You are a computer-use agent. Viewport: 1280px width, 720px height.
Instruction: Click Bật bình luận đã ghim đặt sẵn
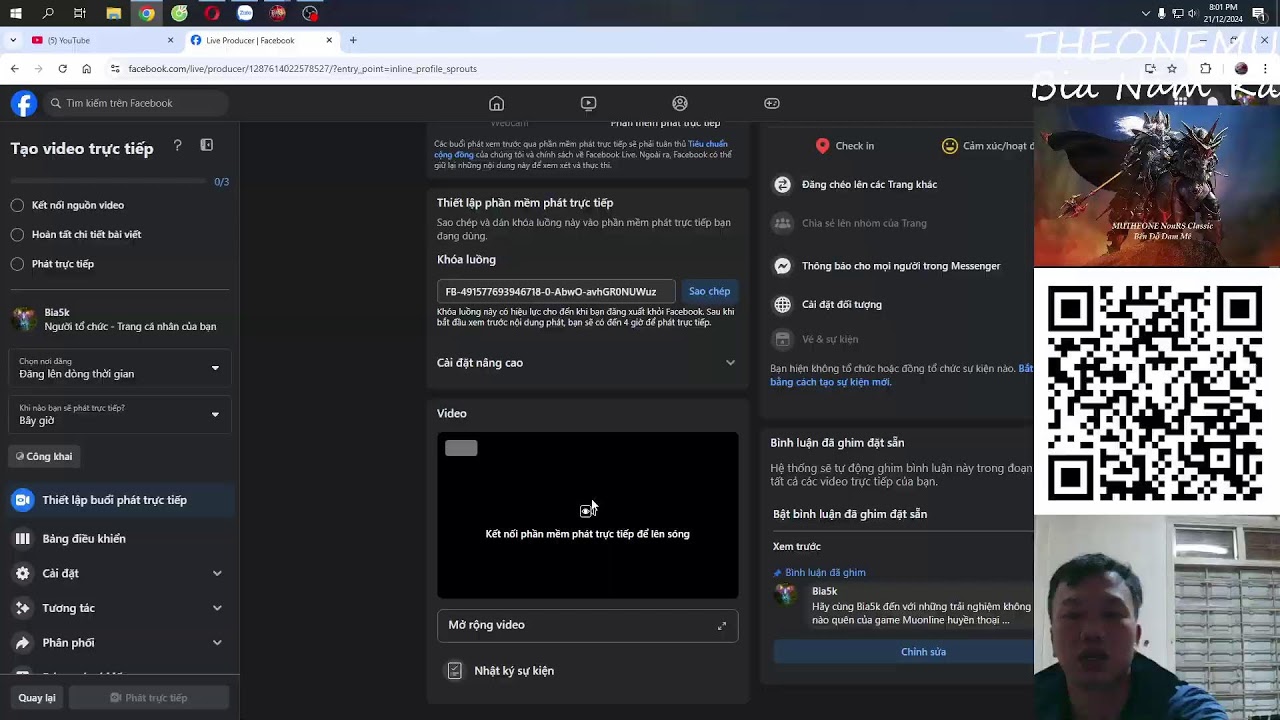[850, 514]
